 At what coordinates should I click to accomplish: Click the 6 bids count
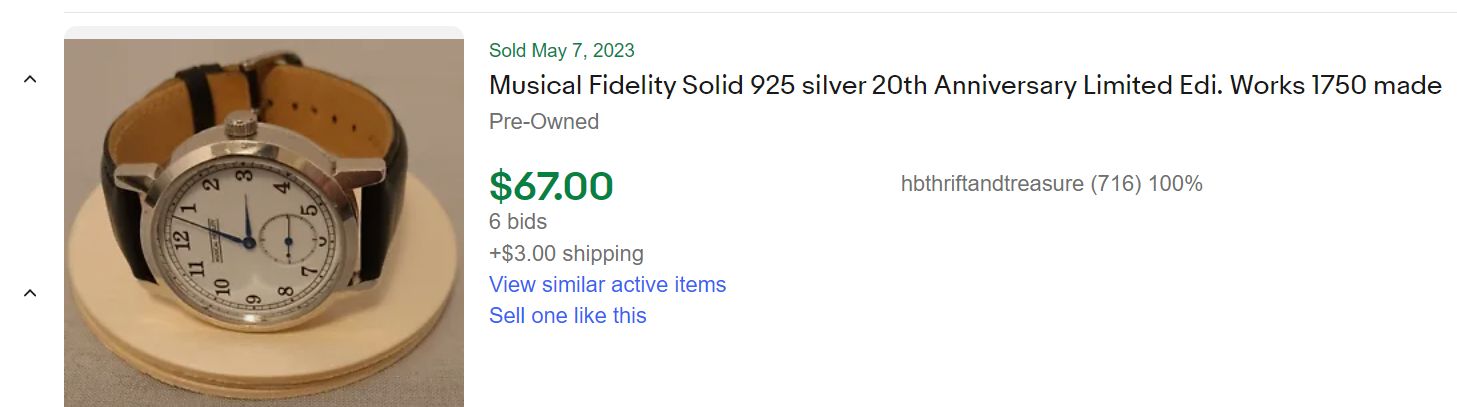518,221
